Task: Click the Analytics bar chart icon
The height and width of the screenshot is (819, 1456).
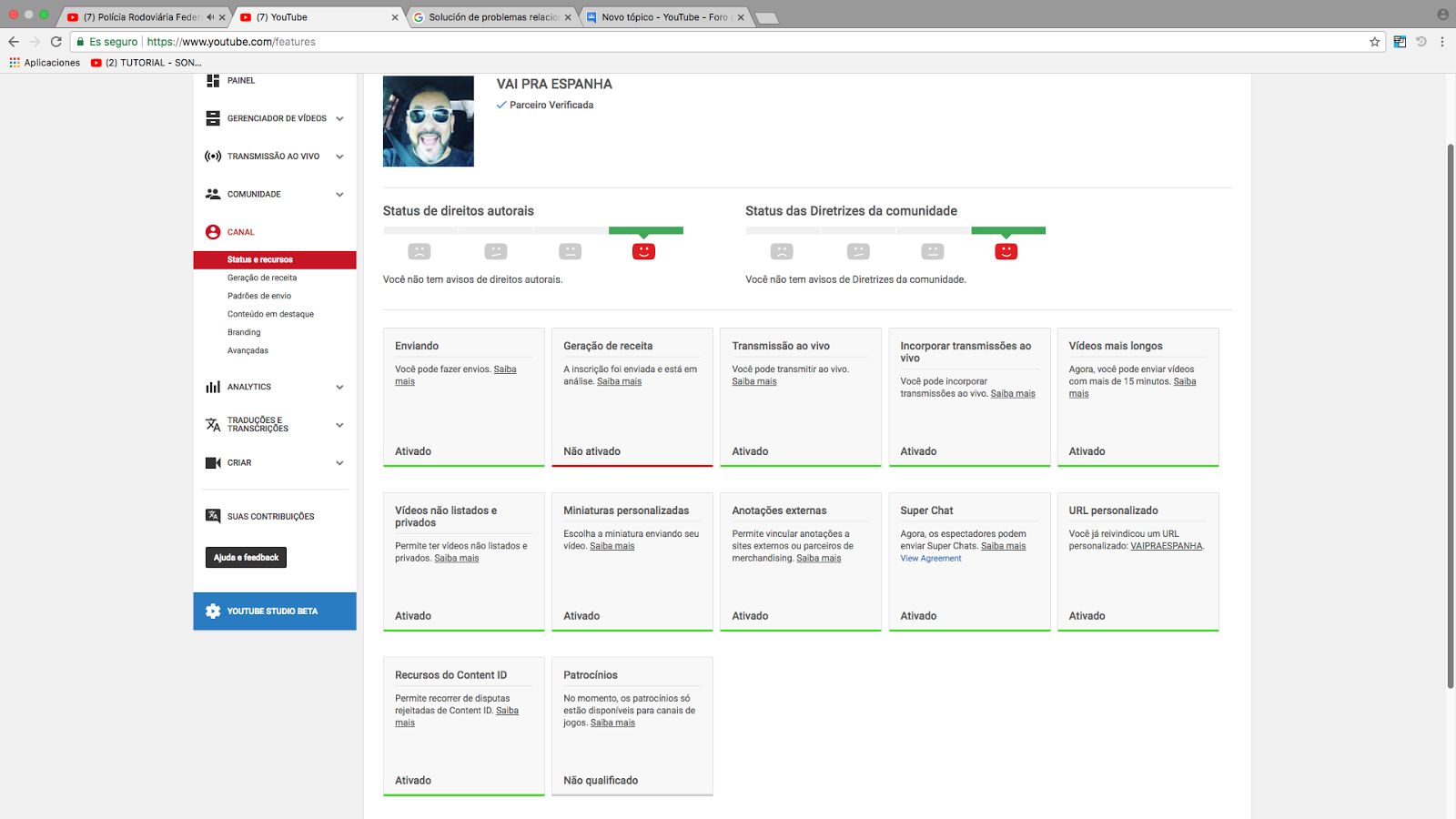Action: [213, 387]
